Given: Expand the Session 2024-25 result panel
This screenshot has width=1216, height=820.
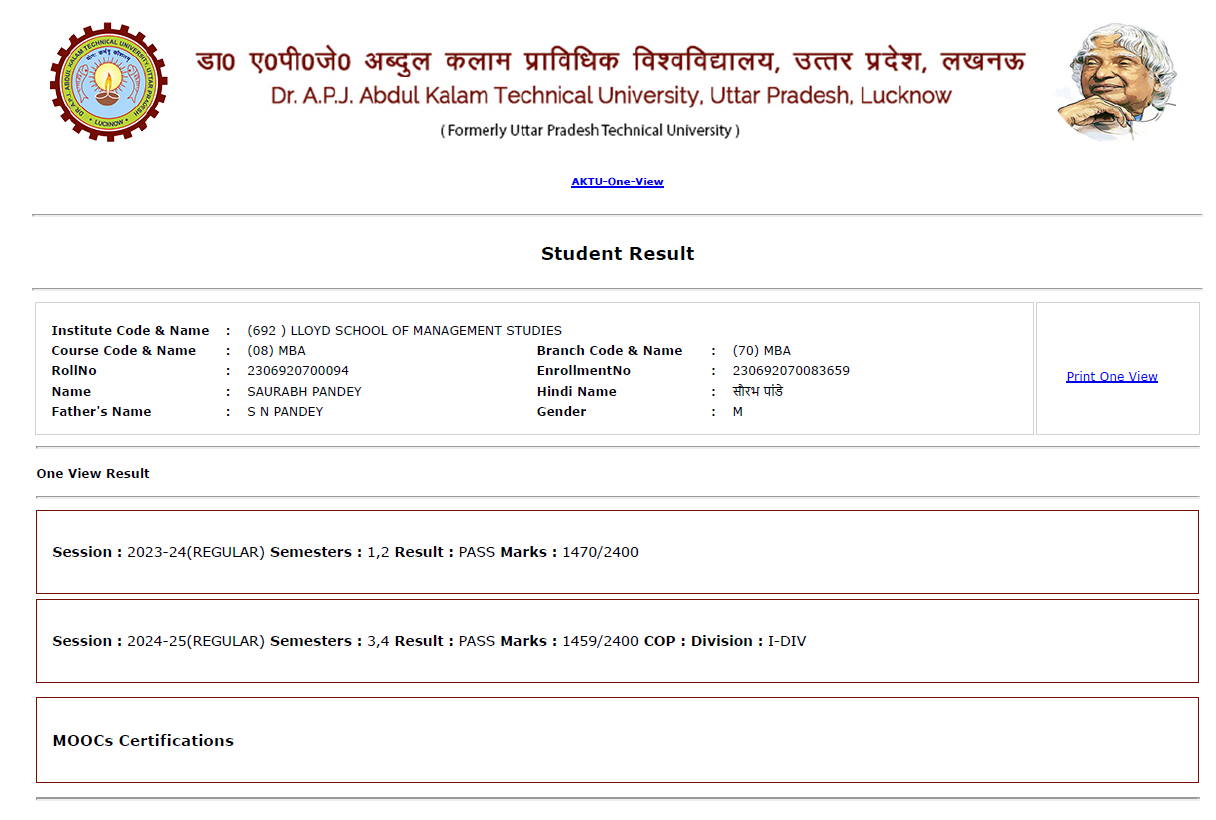Looking at the screenshot, I should click(616, 641).
